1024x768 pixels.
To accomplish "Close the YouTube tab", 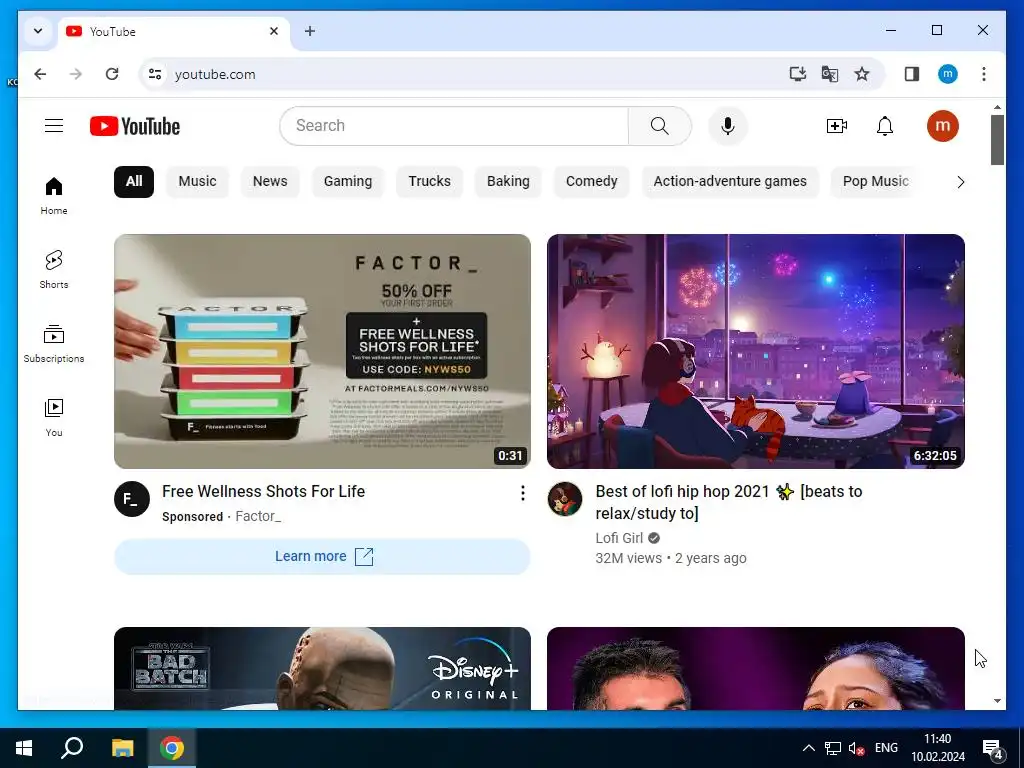I will [274, 31].
